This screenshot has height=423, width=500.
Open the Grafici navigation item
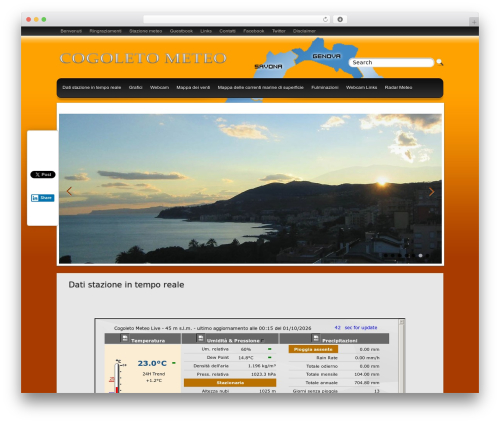click(135, 87)
